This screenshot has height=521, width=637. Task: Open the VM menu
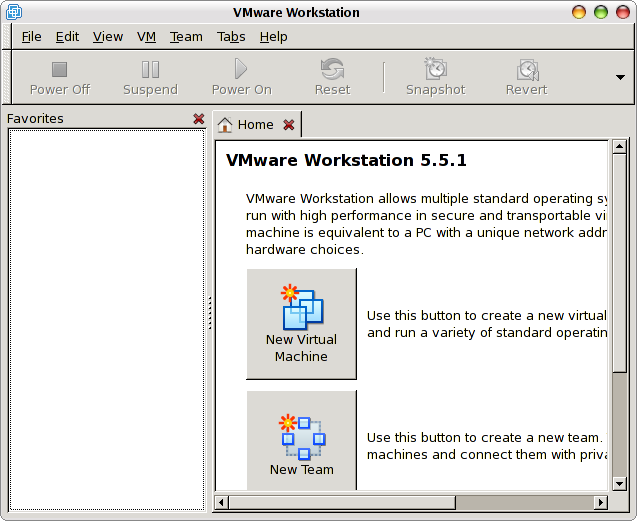(146, 37)
